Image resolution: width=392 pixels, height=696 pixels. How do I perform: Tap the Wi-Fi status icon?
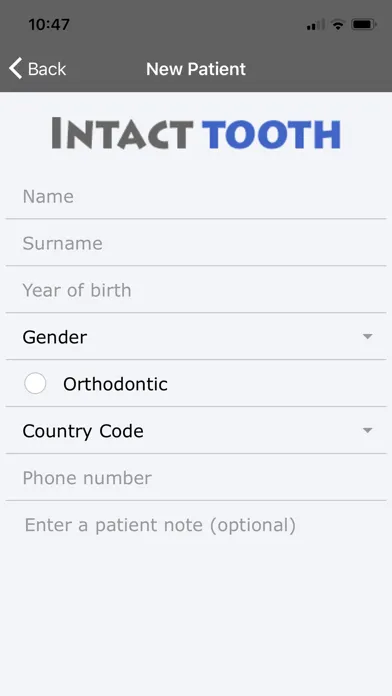(338, 24)
